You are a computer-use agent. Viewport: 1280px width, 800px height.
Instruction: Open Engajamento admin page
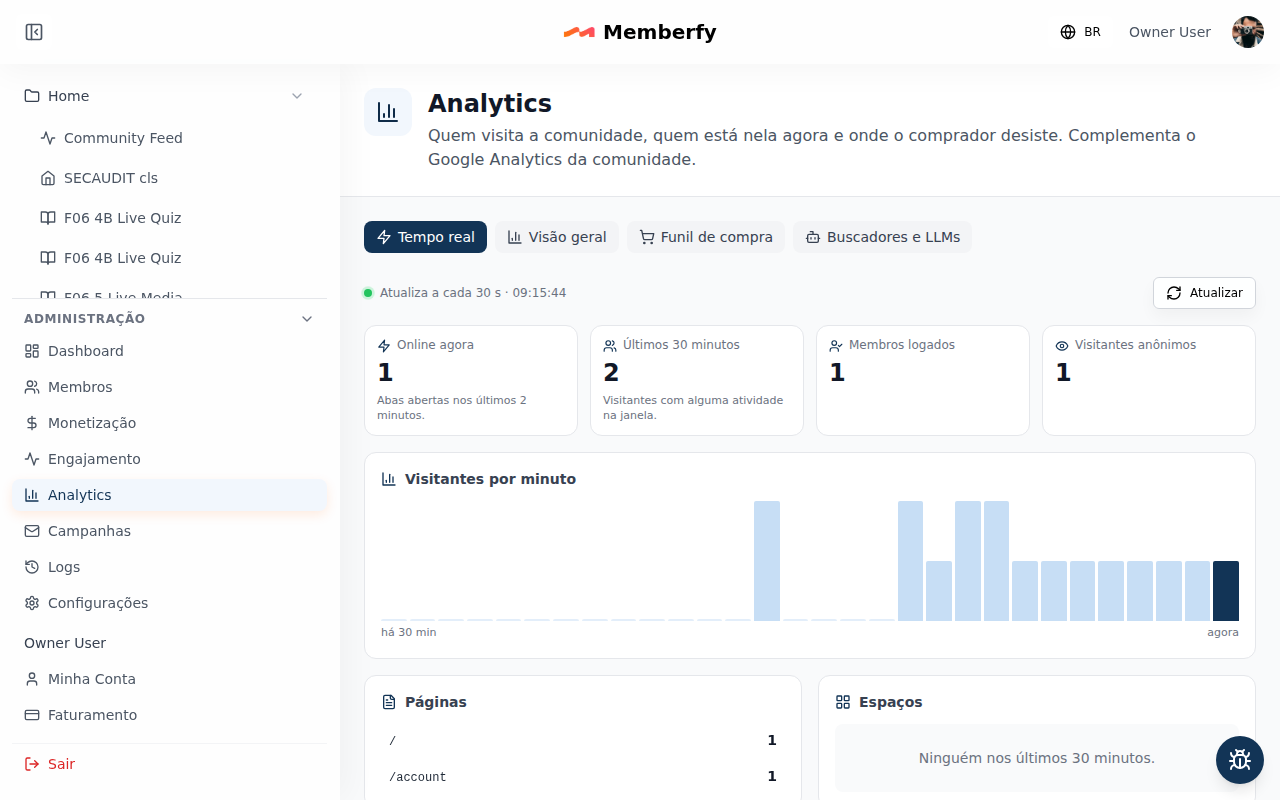(x=170, y=459)
